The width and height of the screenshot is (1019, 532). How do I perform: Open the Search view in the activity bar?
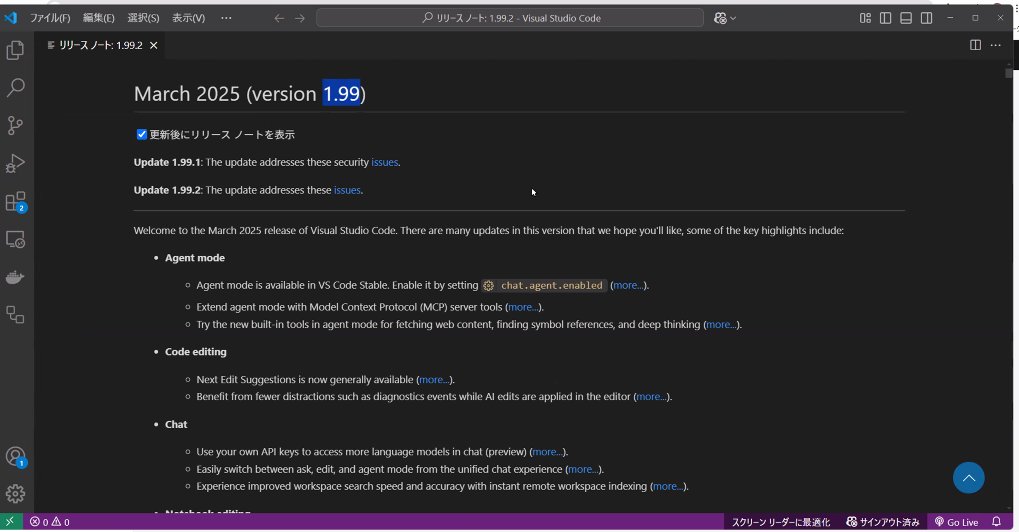pyautogui.click(x=15, y=87)
